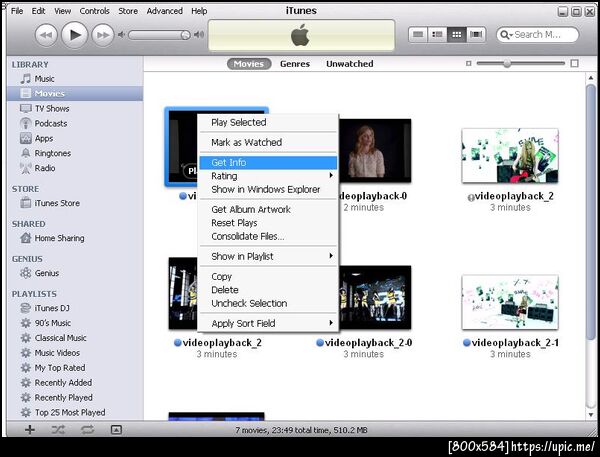Choose Copy from context menu
600x457 pixels.
click(268, 276)
